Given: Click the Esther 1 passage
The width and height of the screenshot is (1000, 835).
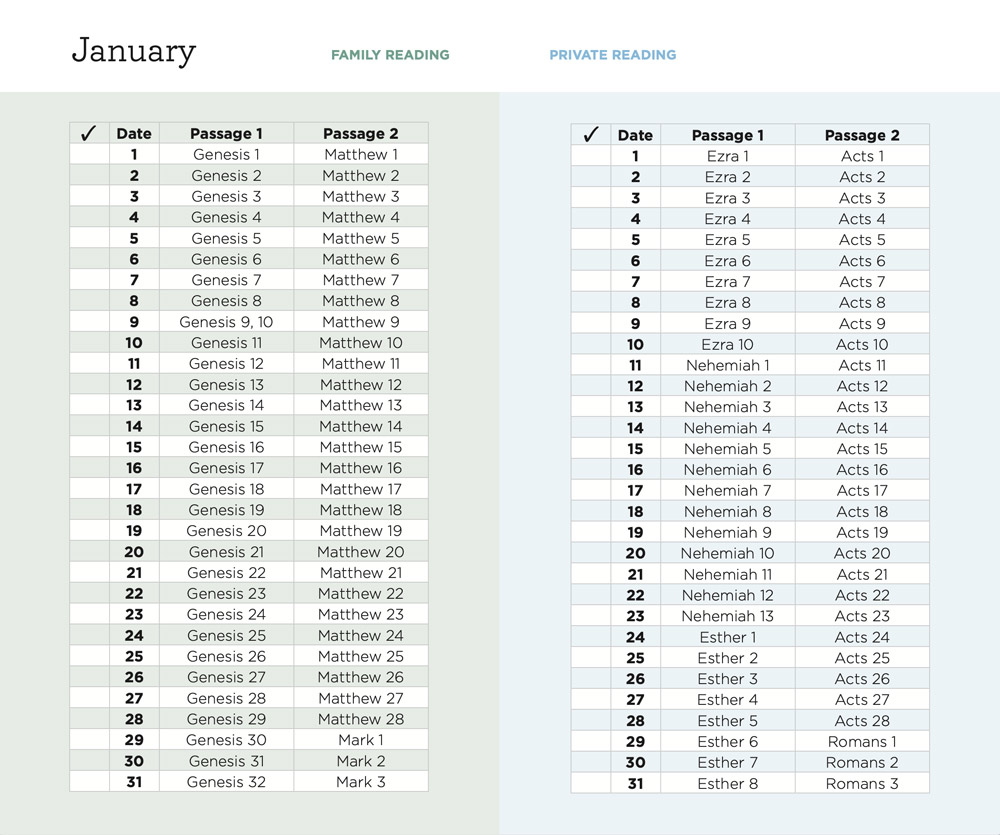Looking at the screenshot, I should (x=727, y=637).
